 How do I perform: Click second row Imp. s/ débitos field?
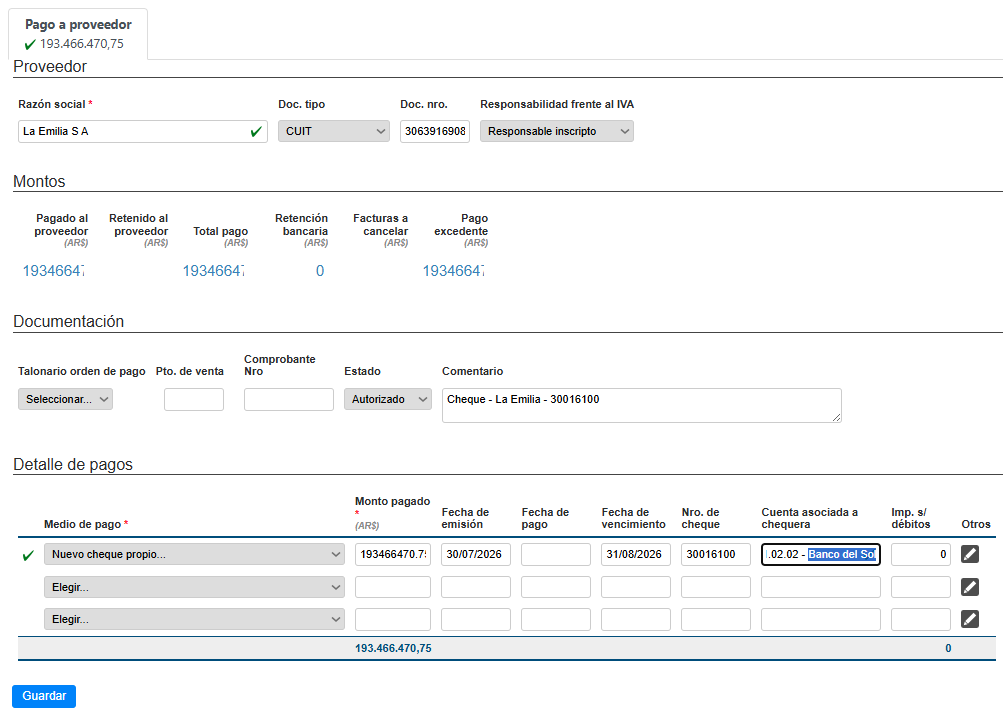[920, 587]
